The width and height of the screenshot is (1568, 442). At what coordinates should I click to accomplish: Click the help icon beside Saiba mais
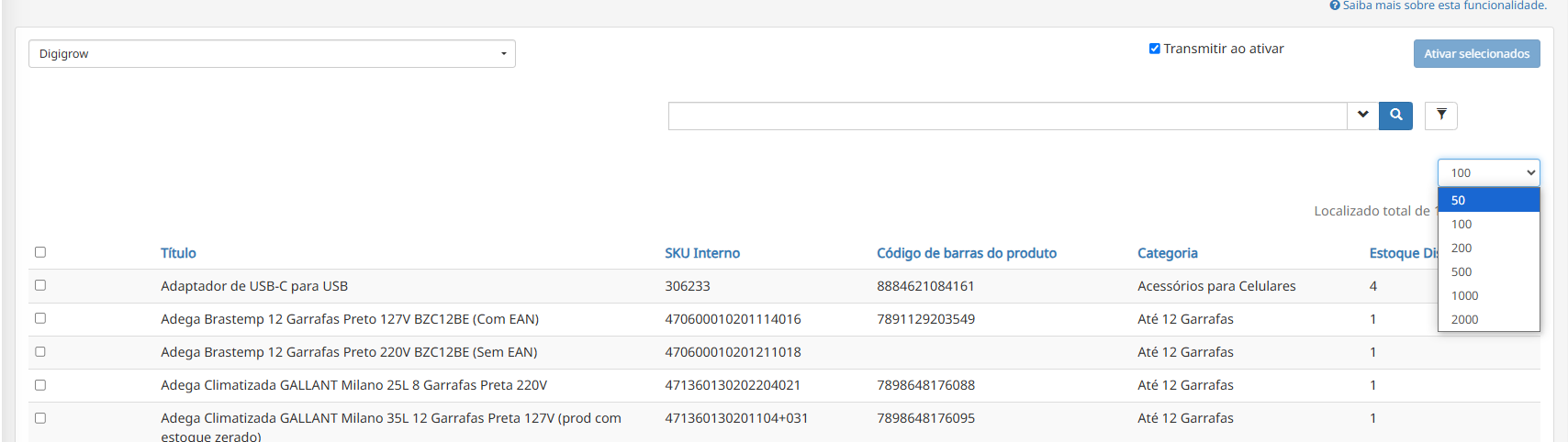[1335, 6]
